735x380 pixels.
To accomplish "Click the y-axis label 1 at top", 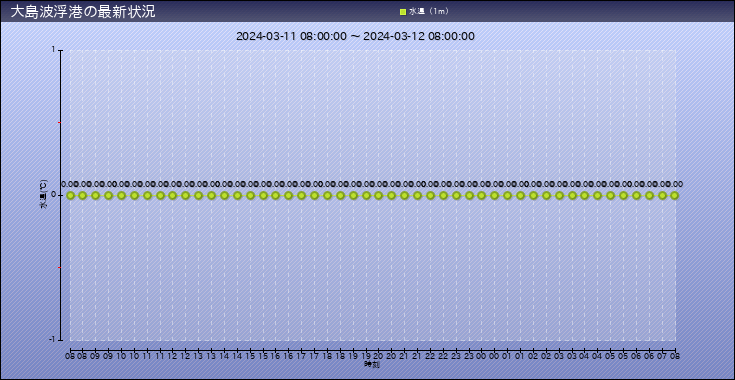I will pos(54,50).
